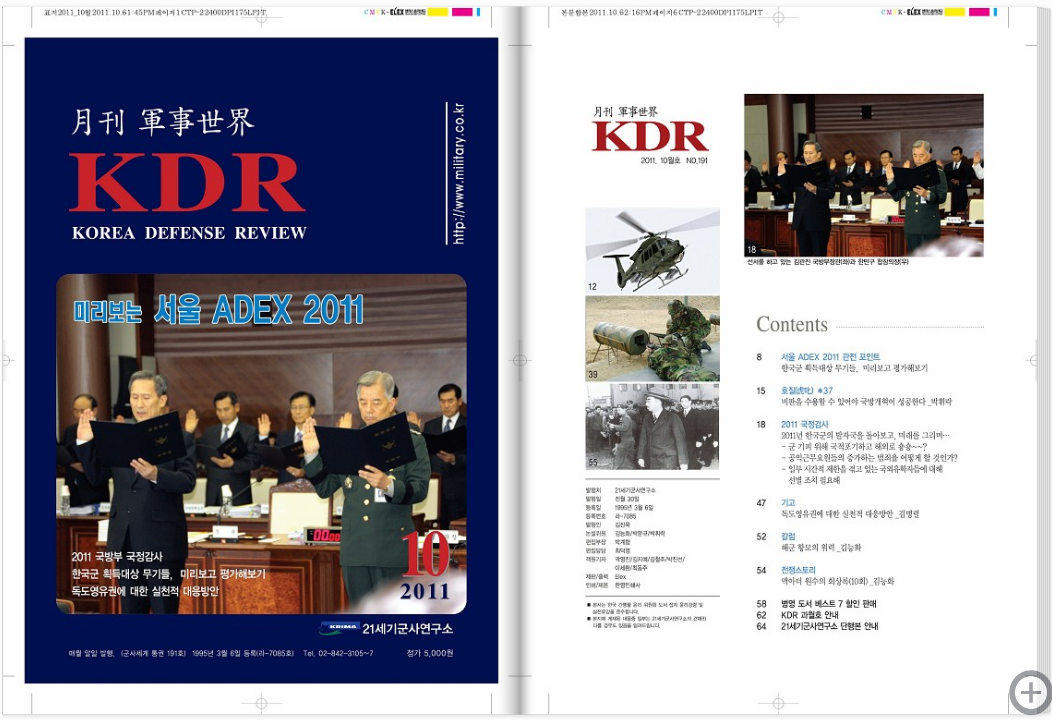Click the red '10' issue number on cover
The image size is (1052, 720).
[426, 554]
